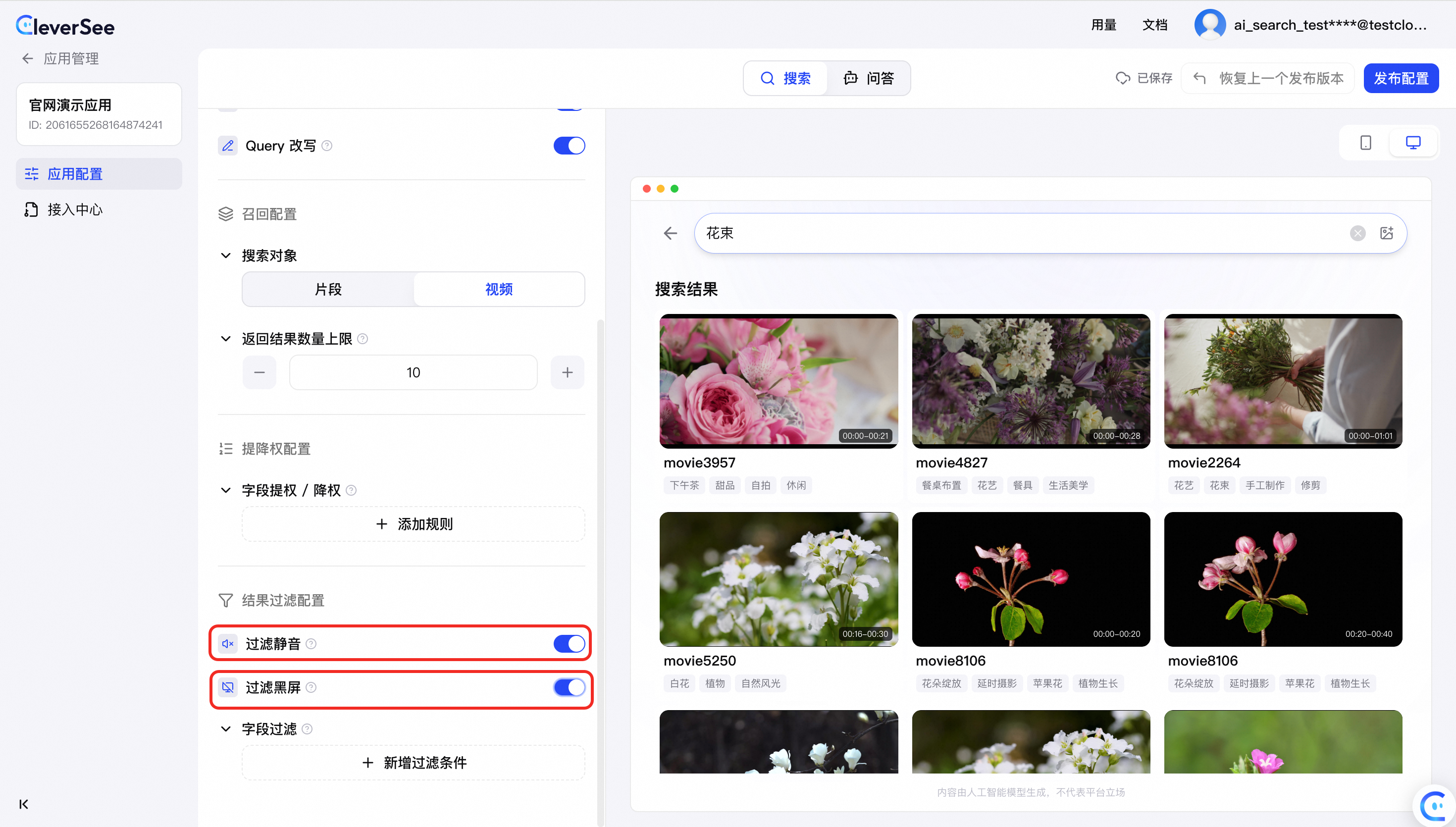This screenshot has height=827, width=1456.
Task: Open help tooltip for 过滤静音
Action: [x=311, y=644]
